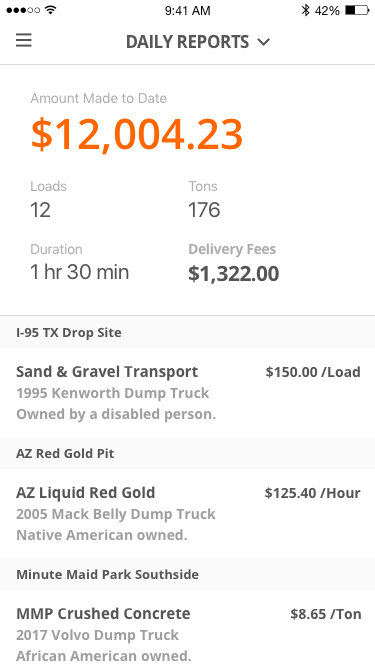
Task: Open the hamburger menu icon
Action: point(24,41)
